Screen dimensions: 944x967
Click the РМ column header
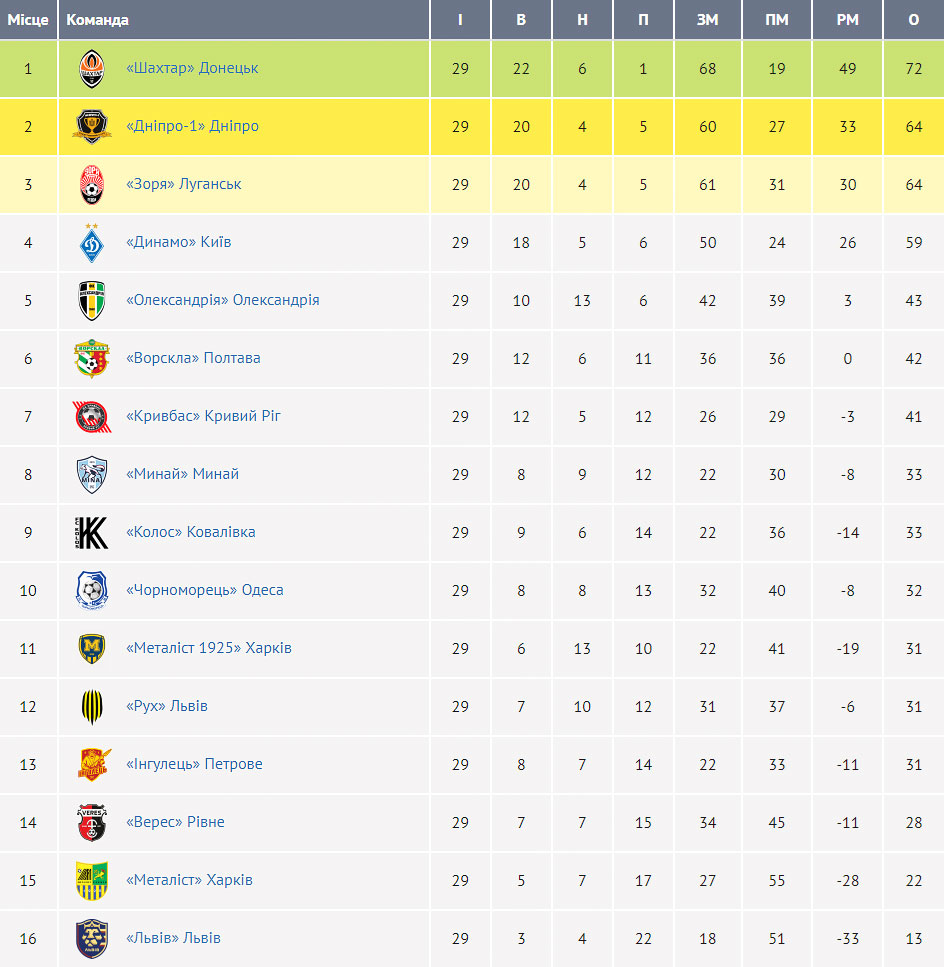847,20
